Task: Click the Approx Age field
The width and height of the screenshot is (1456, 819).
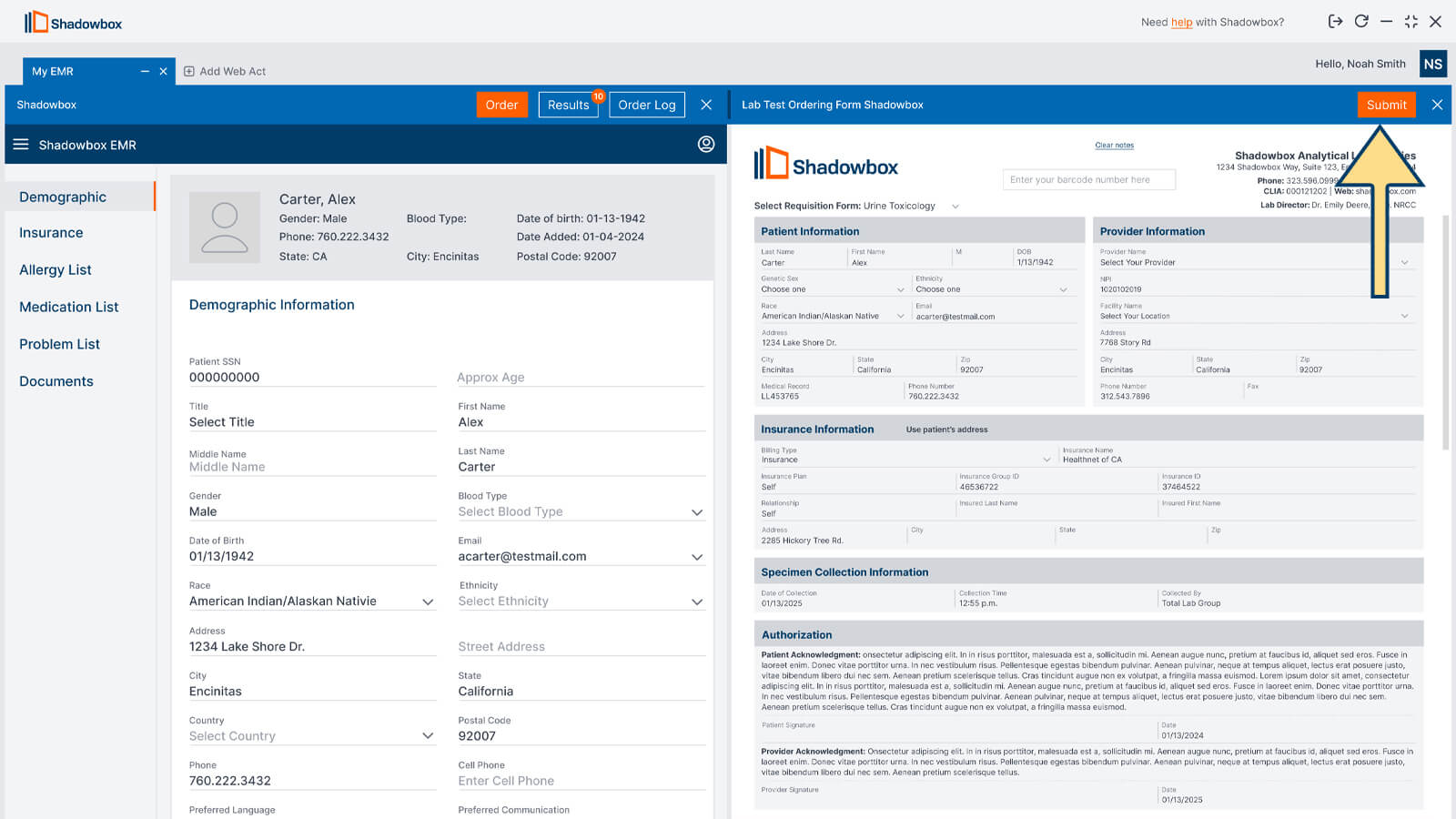Action: click(581, 377)
